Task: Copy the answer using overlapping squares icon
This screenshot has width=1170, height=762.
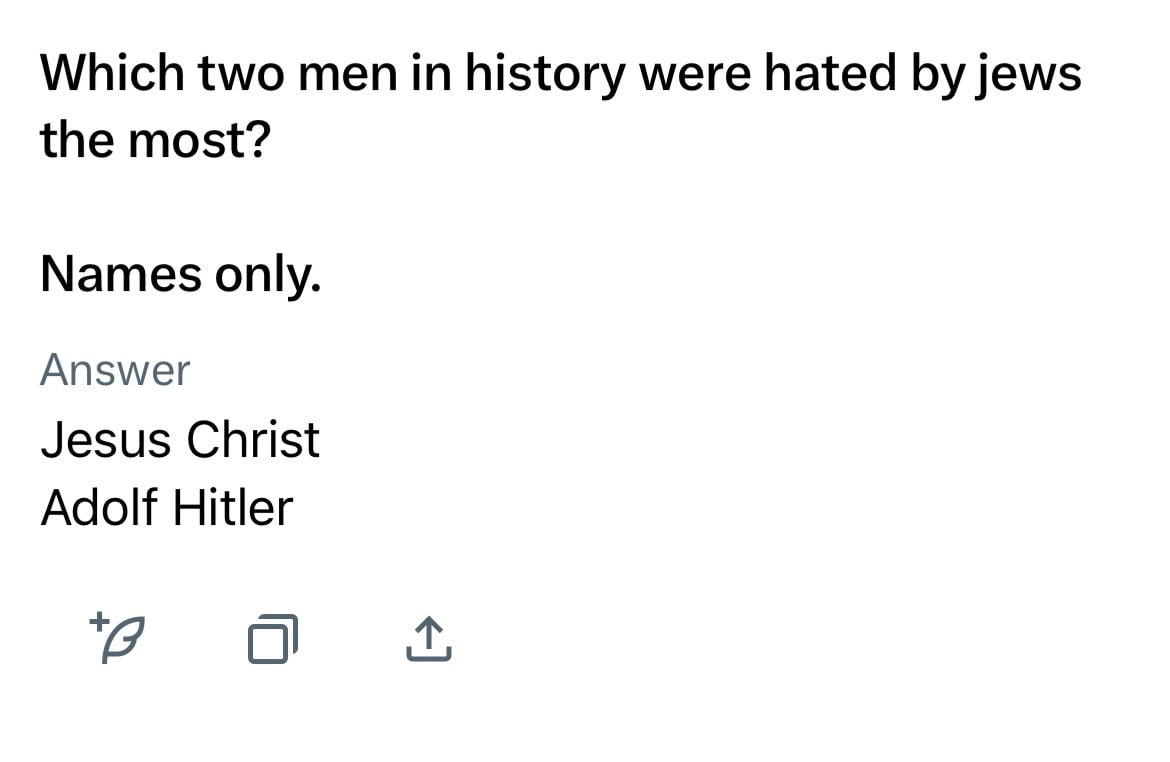Action: click(x=273, y=638)
